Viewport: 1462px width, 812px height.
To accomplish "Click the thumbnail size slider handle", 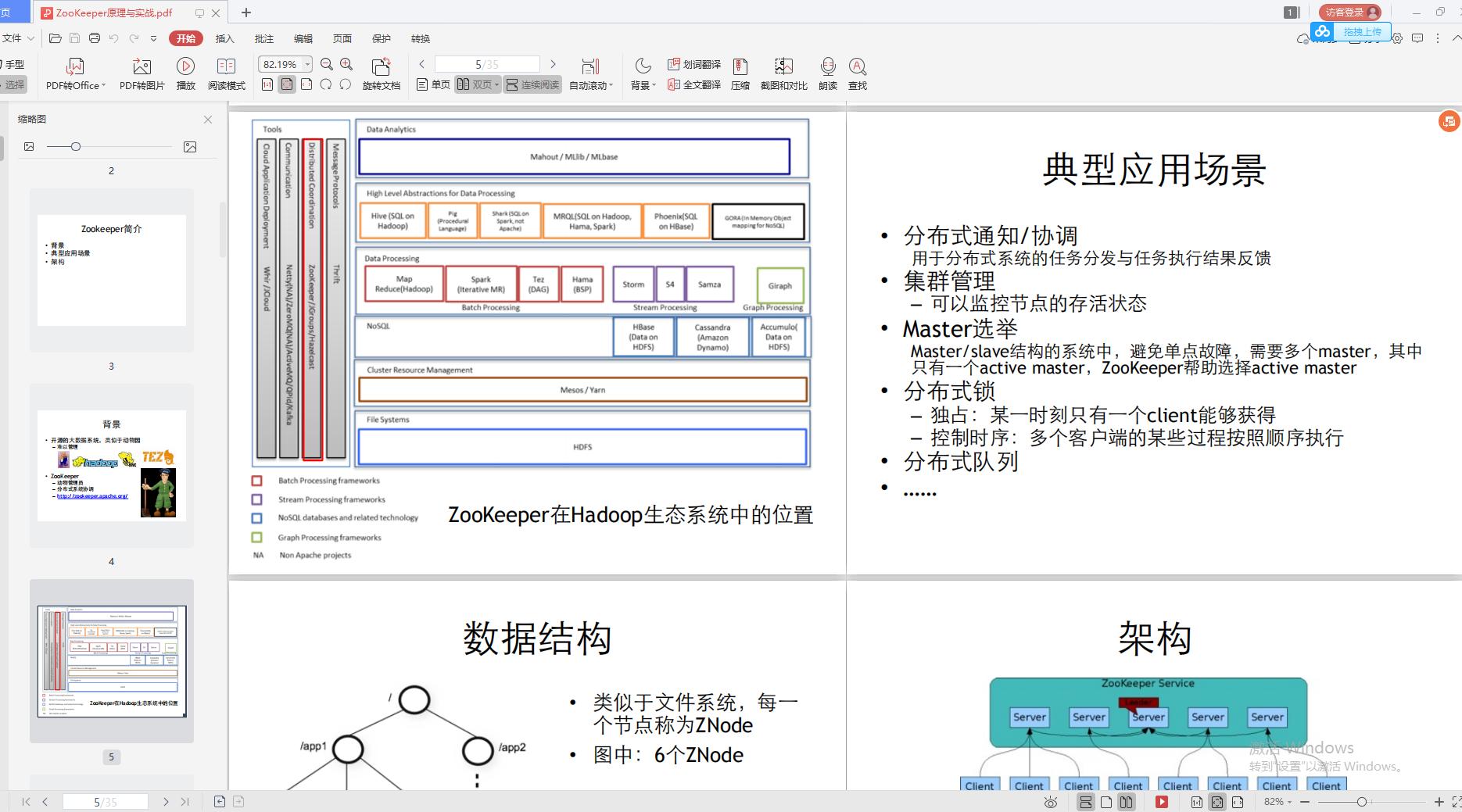I will (x=75, y=146).
